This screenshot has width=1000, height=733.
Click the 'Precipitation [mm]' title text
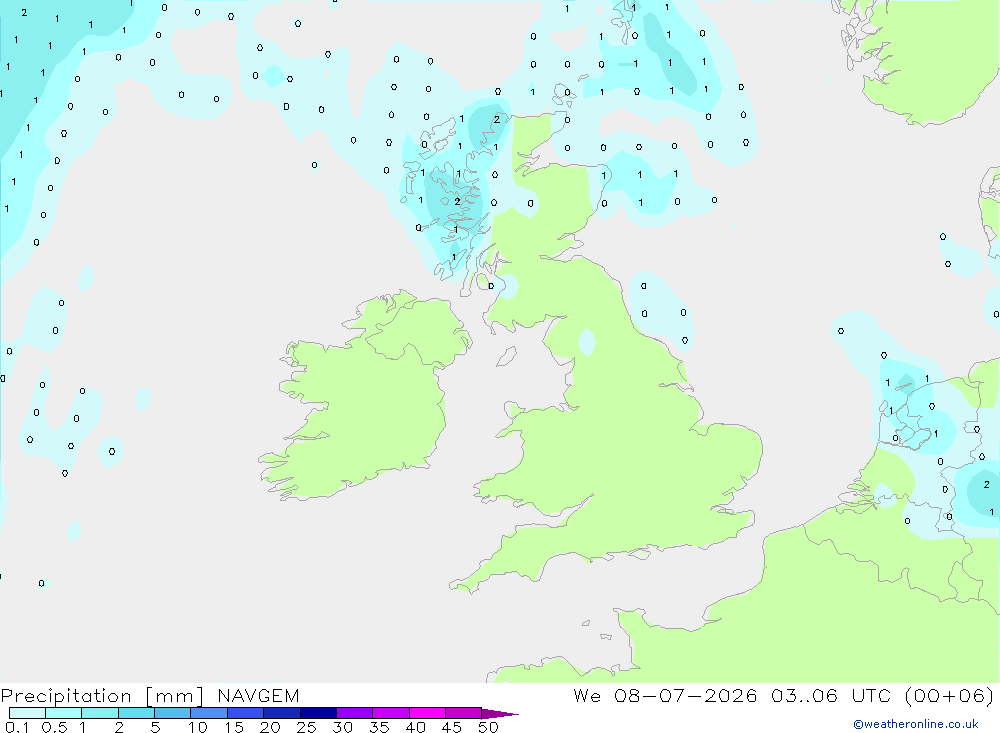(x=102, y=696)
